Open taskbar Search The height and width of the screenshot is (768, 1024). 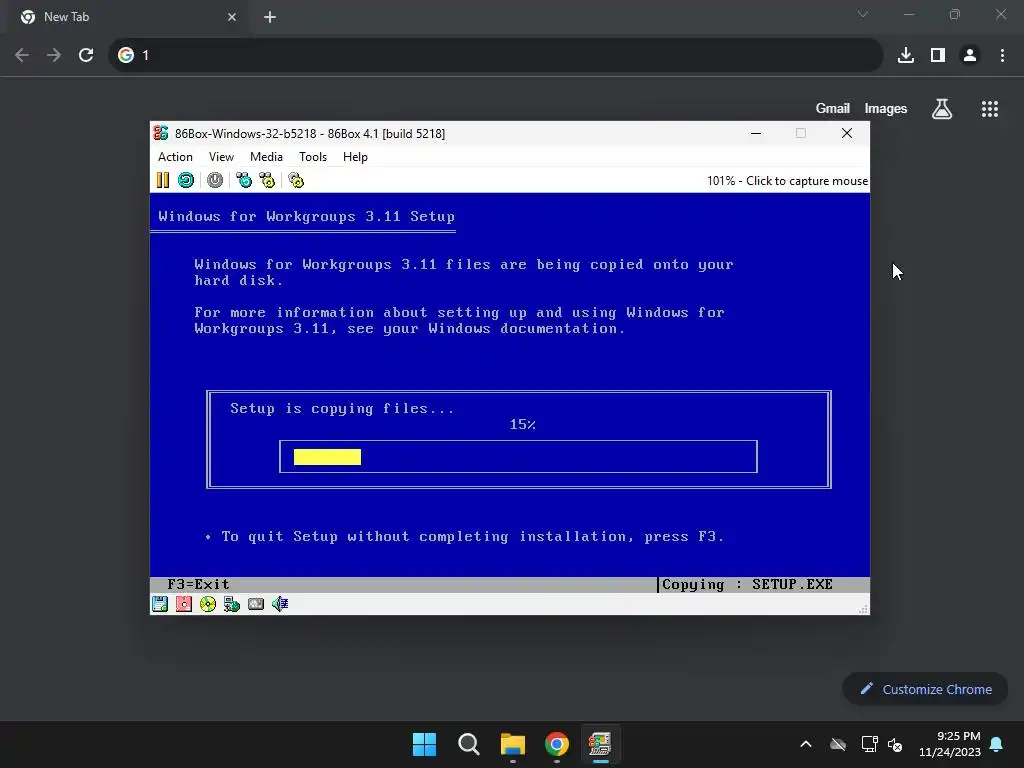[x=469, y=744]
